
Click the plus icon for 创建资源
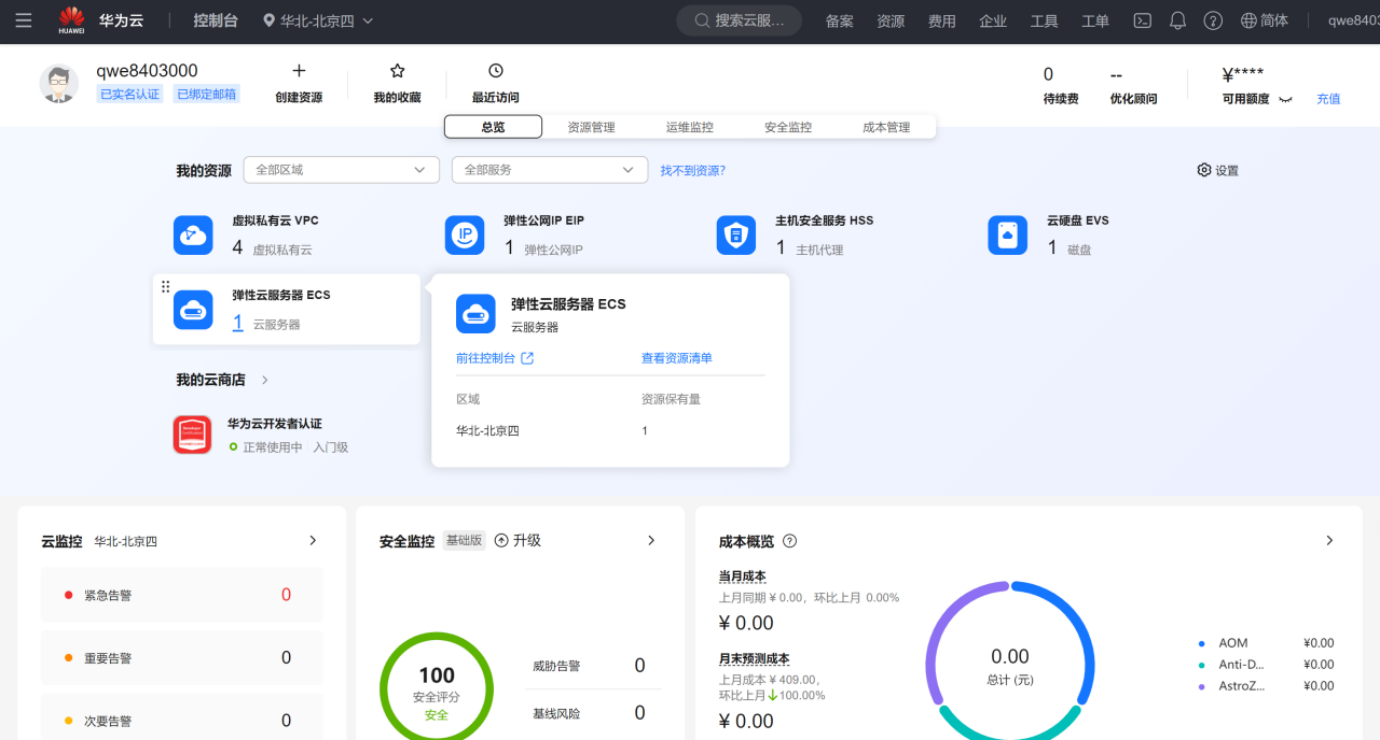click(299, 71)
